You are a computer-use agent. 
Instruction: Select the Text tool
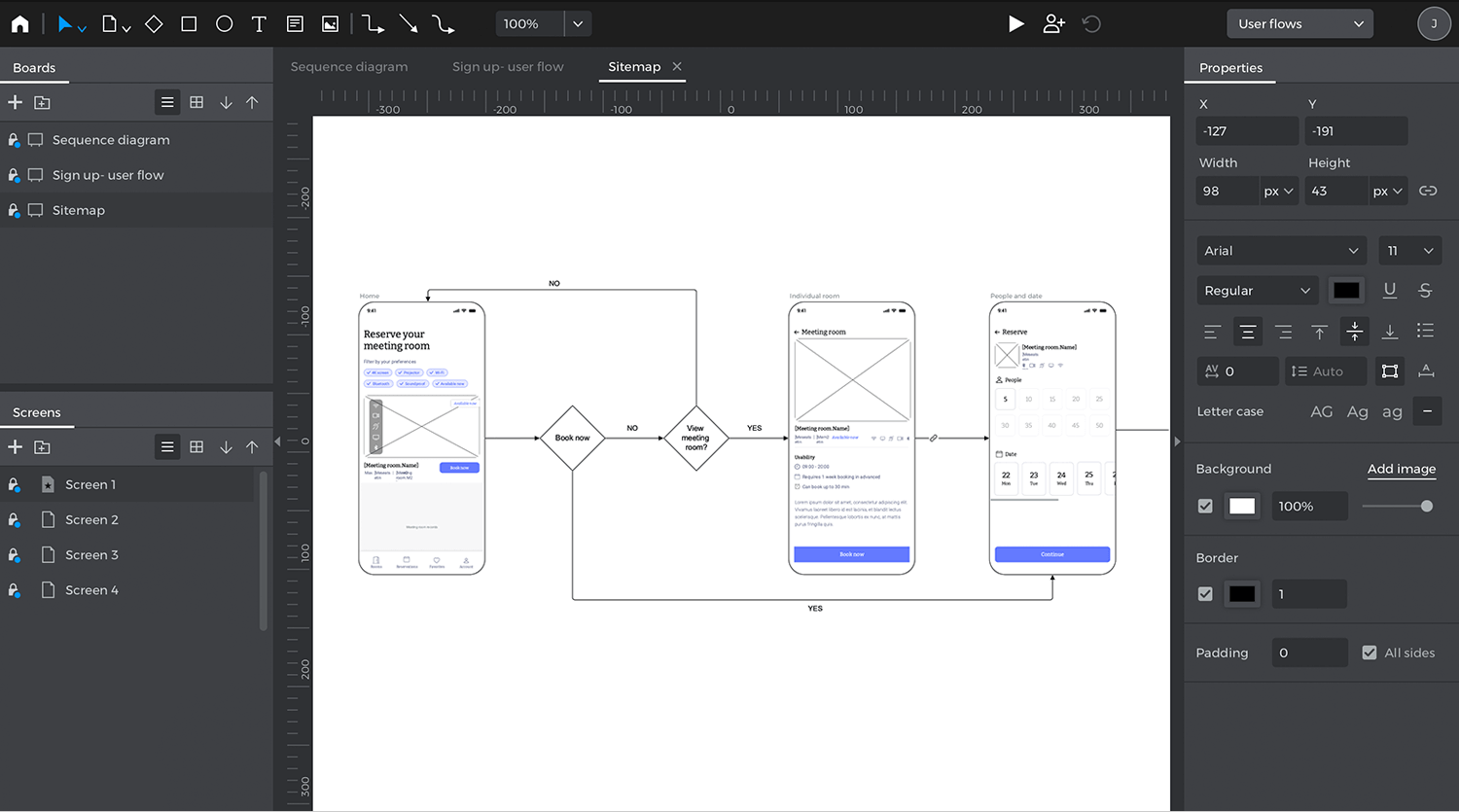click(259, 24)
